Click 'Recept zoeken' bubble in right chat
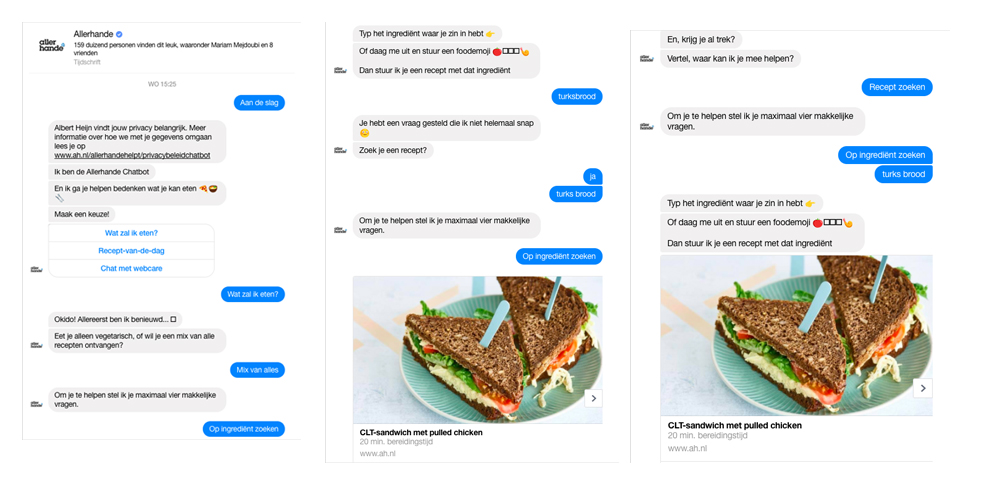The image size is (986, 493). (x=897, y=87)
